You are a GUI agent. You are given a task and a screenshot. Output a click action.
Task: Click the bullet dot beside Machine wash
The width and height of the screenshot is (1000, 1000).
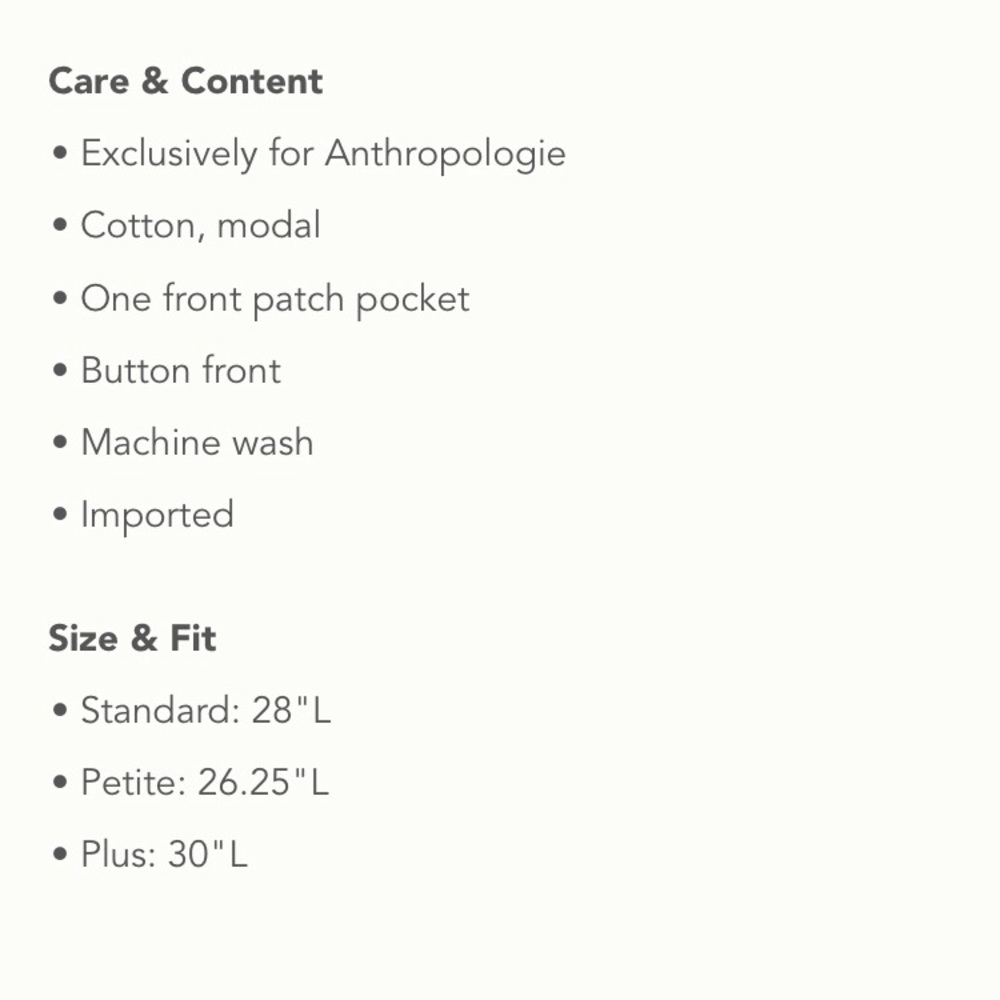(60, 442)
